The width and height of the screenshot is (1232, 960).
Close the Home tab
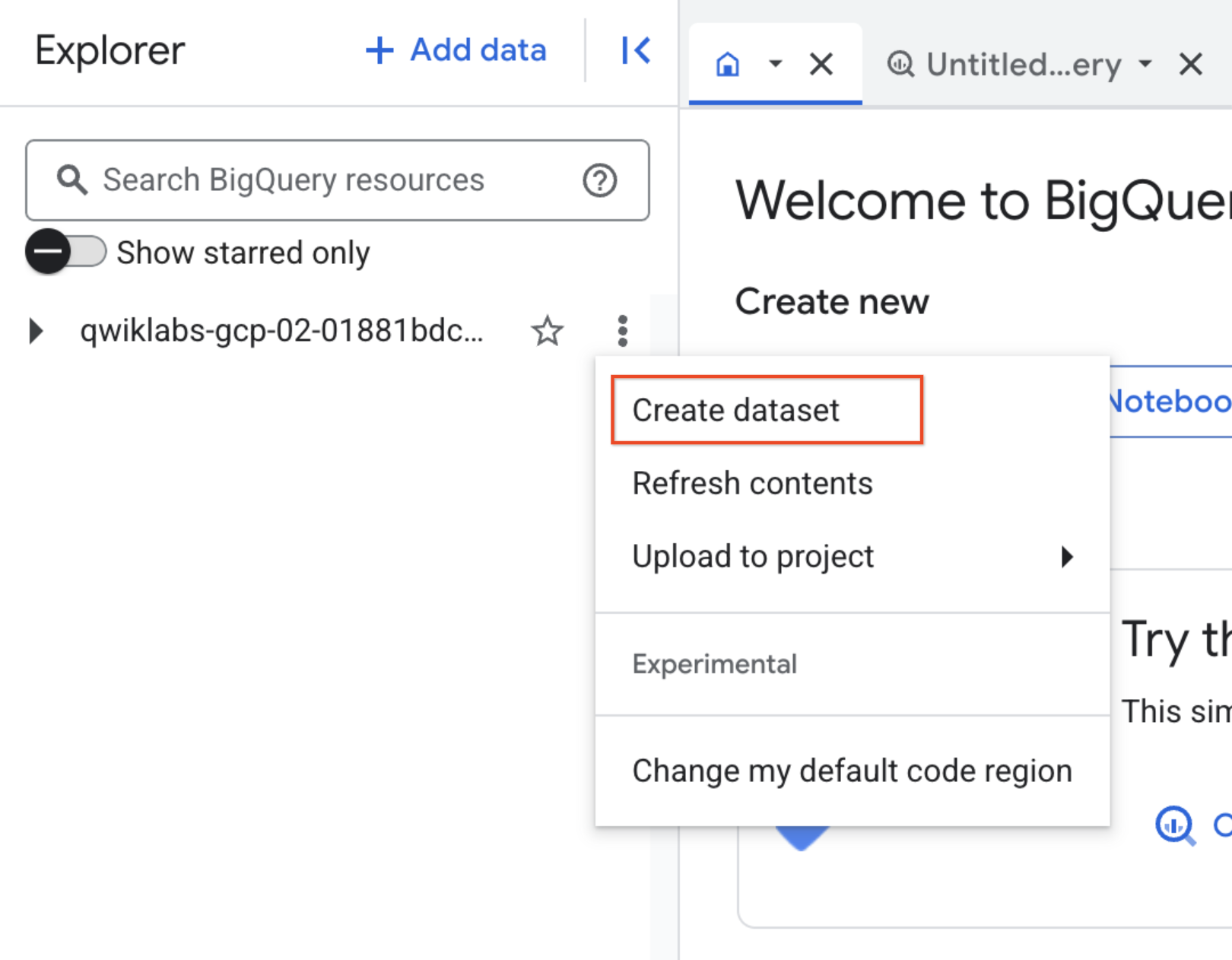(x=821, y=65)
